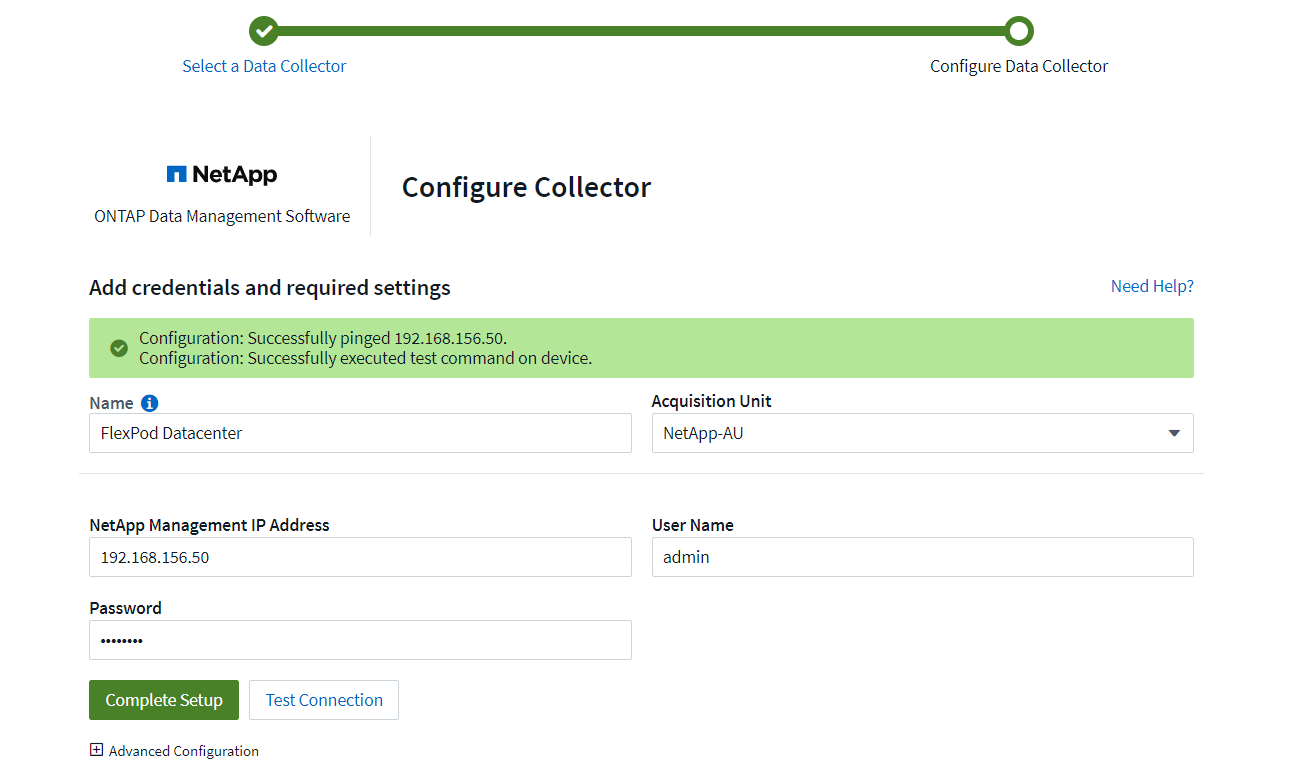Click the Test Connection button

(x=324, y=700)
